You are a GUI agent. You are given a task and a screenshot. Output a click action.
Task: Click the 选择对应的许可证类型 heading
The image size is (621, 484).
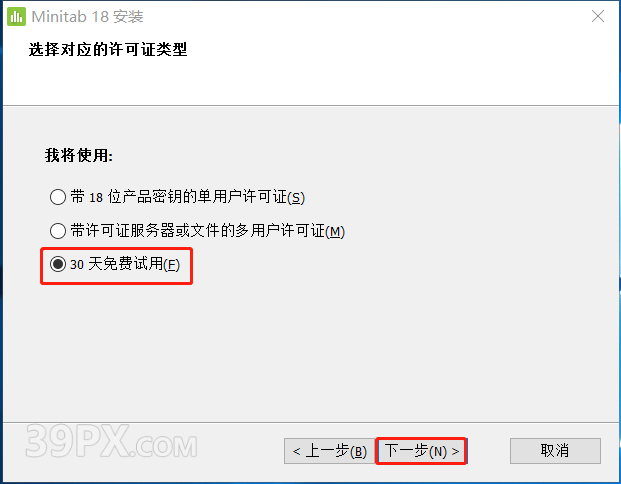(108, 50)
